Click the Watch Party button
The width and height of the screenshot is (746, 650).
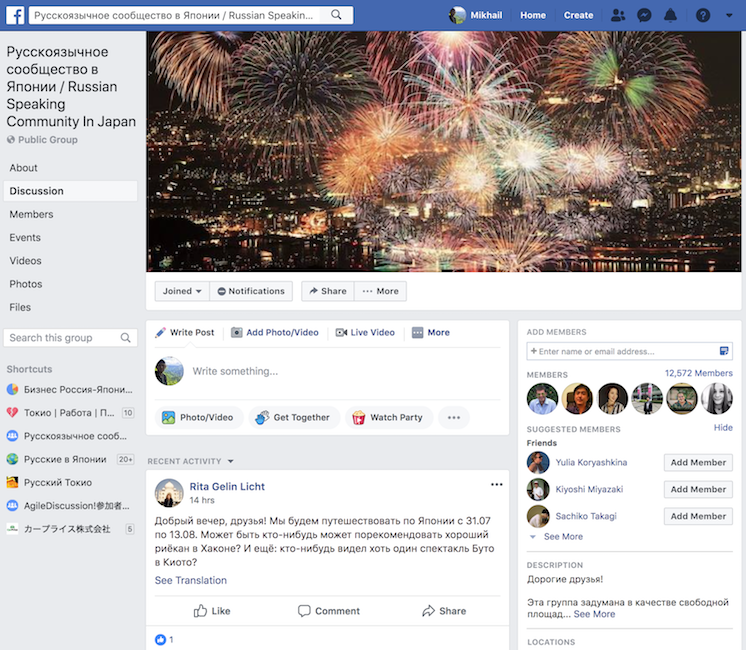pyautogui.click(x=388, y=418)
